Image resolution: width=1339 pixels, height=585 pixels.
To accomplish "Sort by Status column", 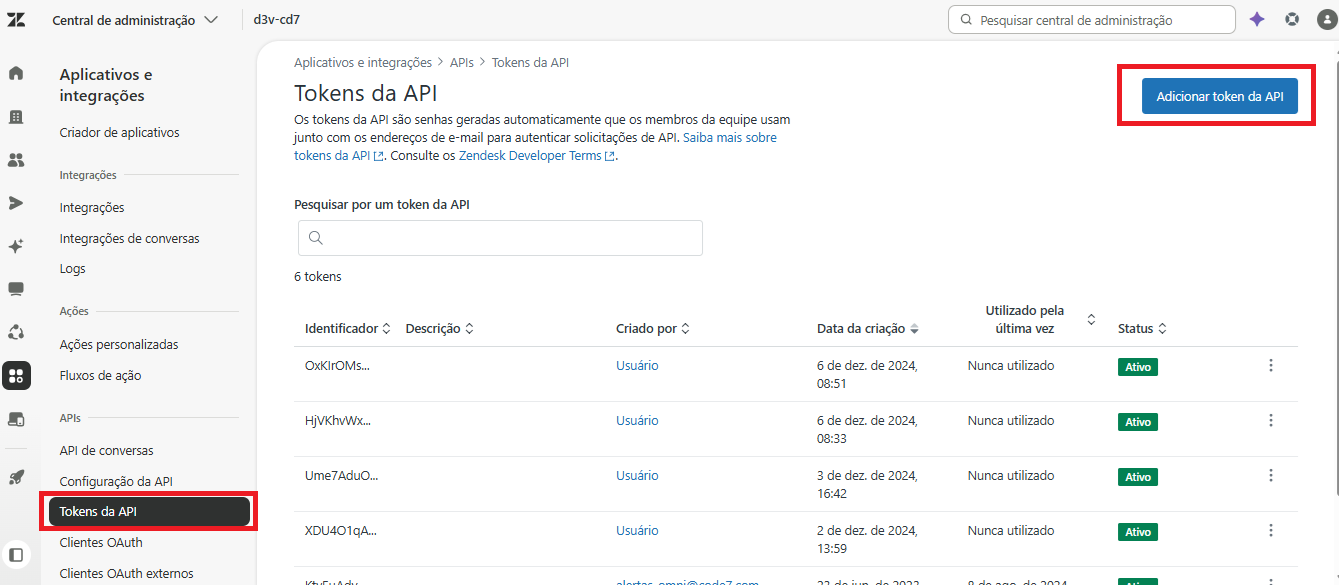I will (x=1143, y=328).
